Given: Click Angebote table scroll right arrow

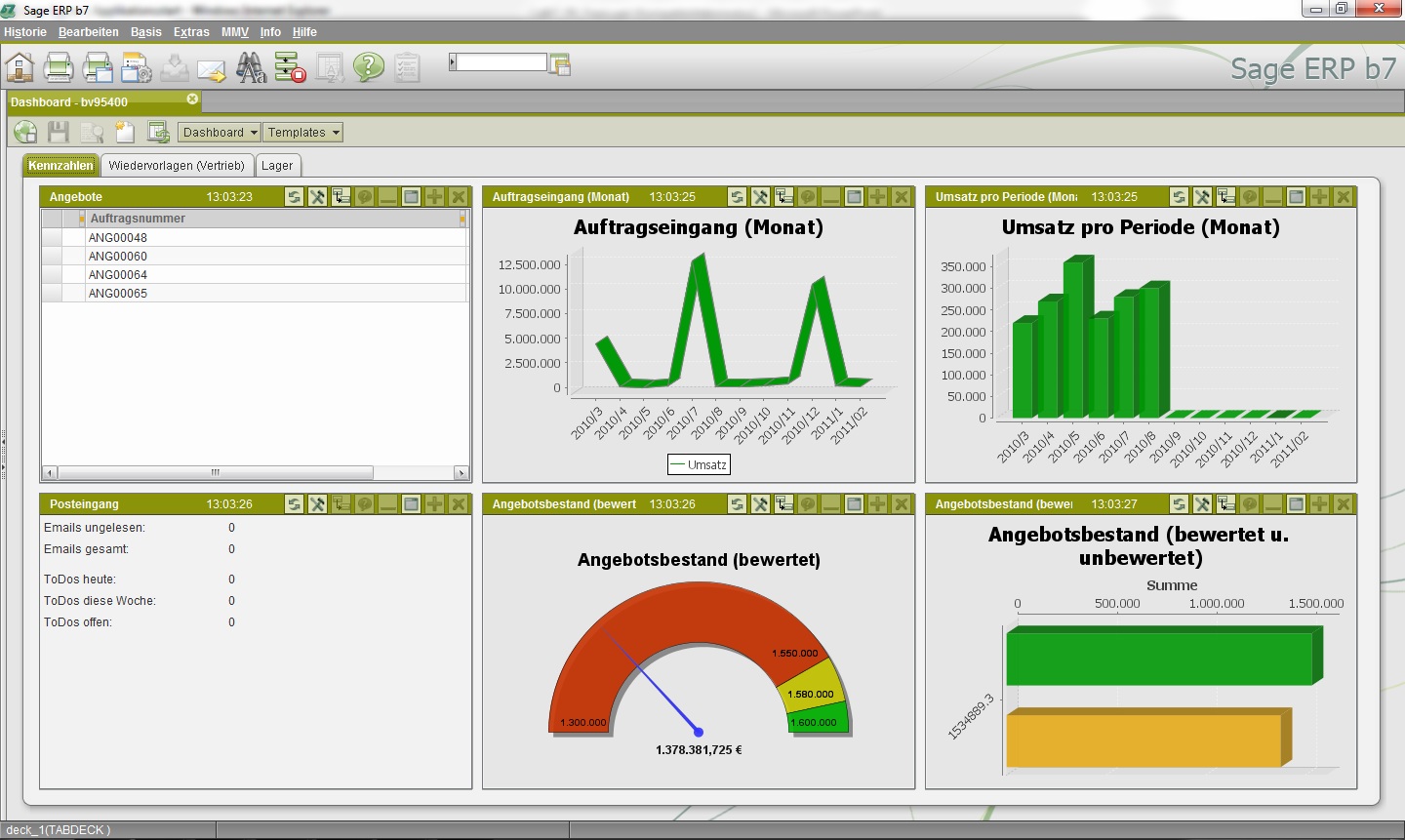Looking at the screenshot, I should click(x=462, y=472).
